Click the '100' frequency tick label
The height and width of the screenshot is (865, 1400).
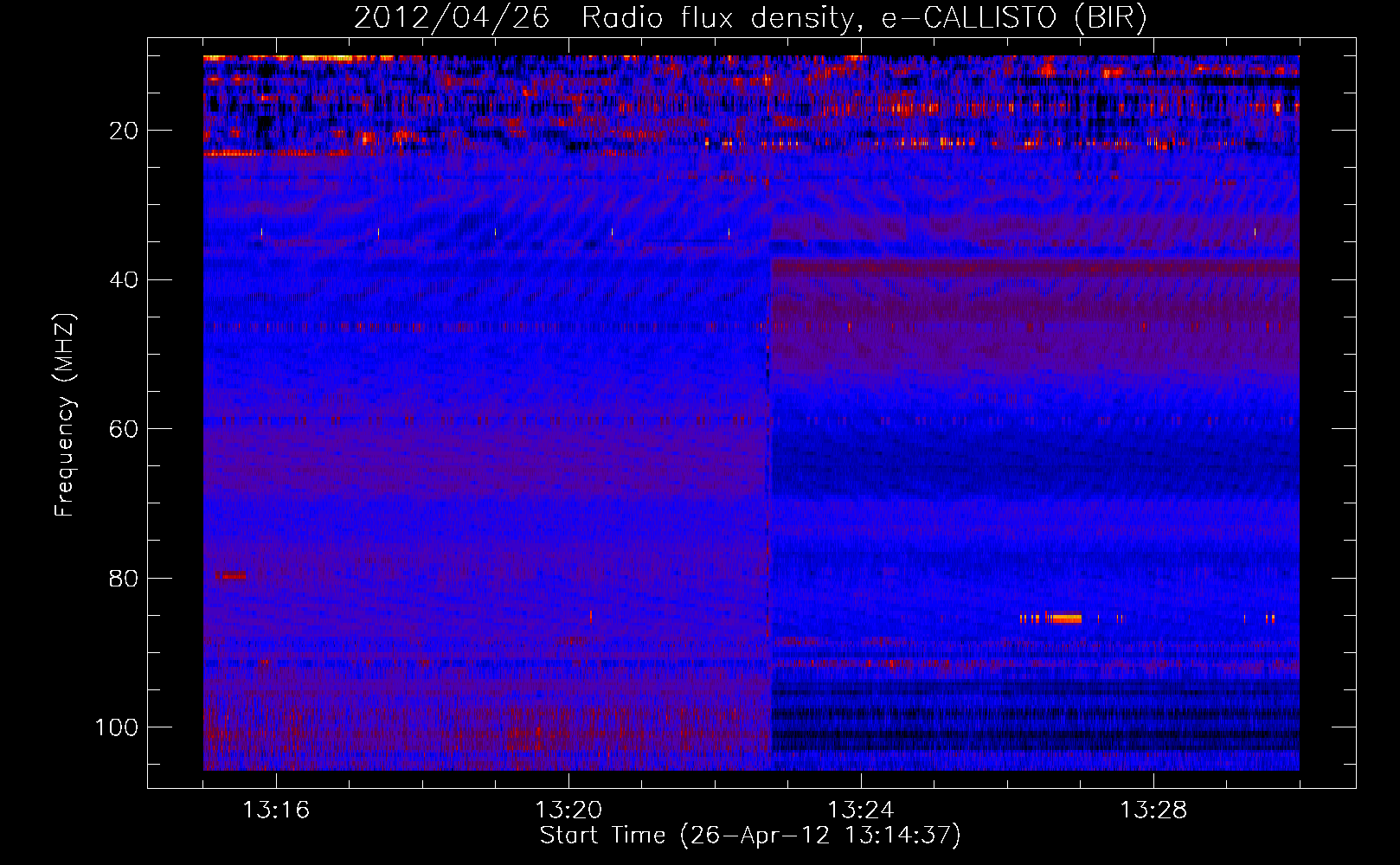(117, 727)
